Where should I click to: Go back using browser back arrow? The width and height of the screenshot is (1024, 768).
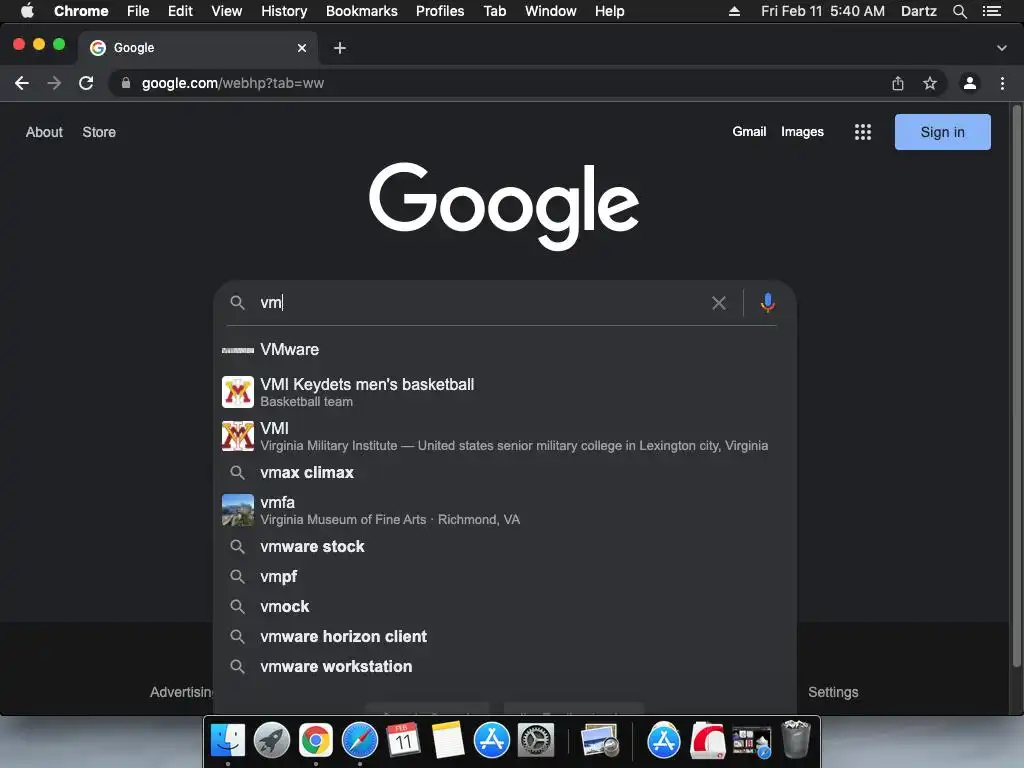(22, 83)
